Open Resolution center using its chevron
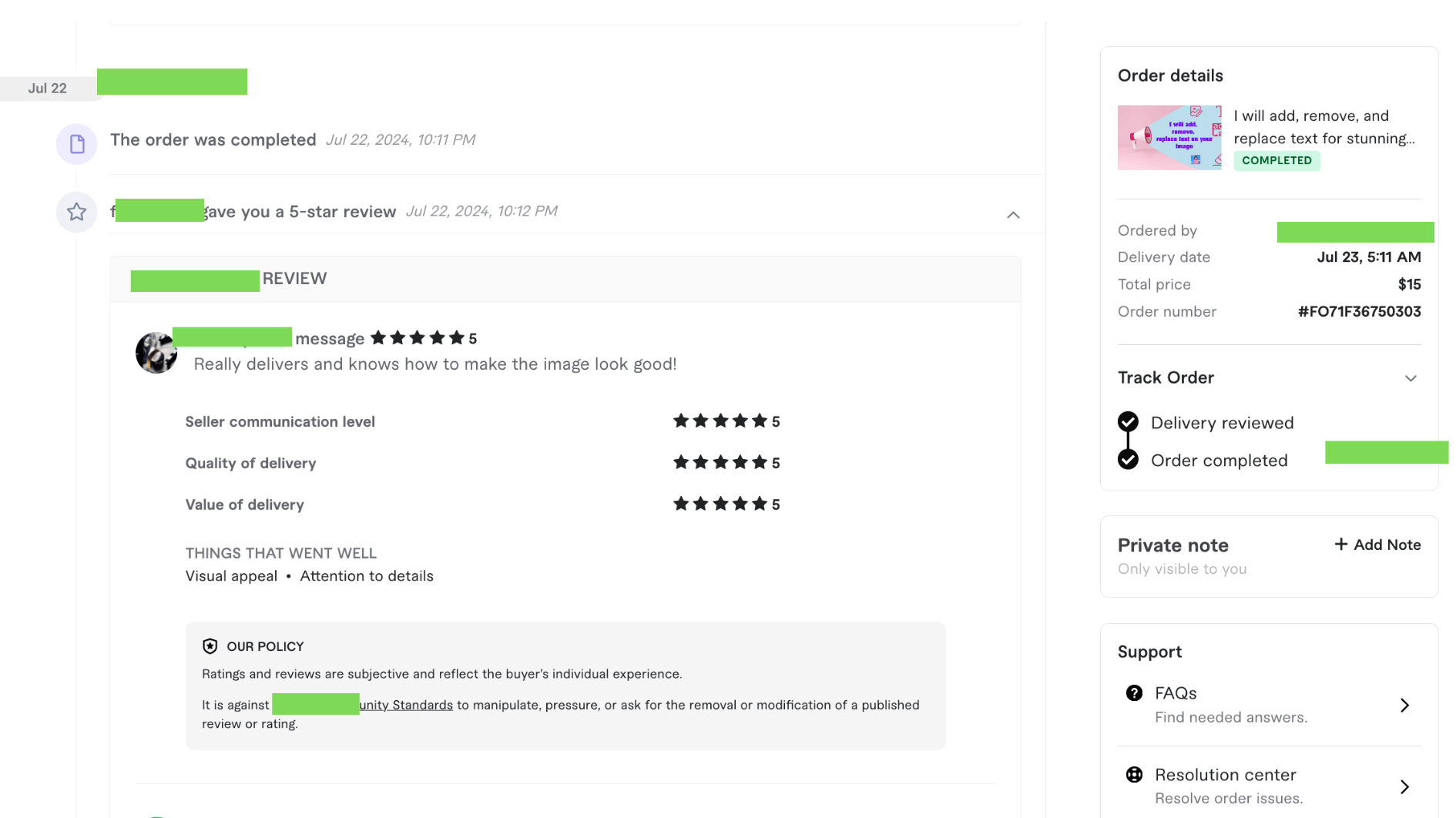Screen dimensions: 1456x818 pyautogui.click(x=1404, y=786)
